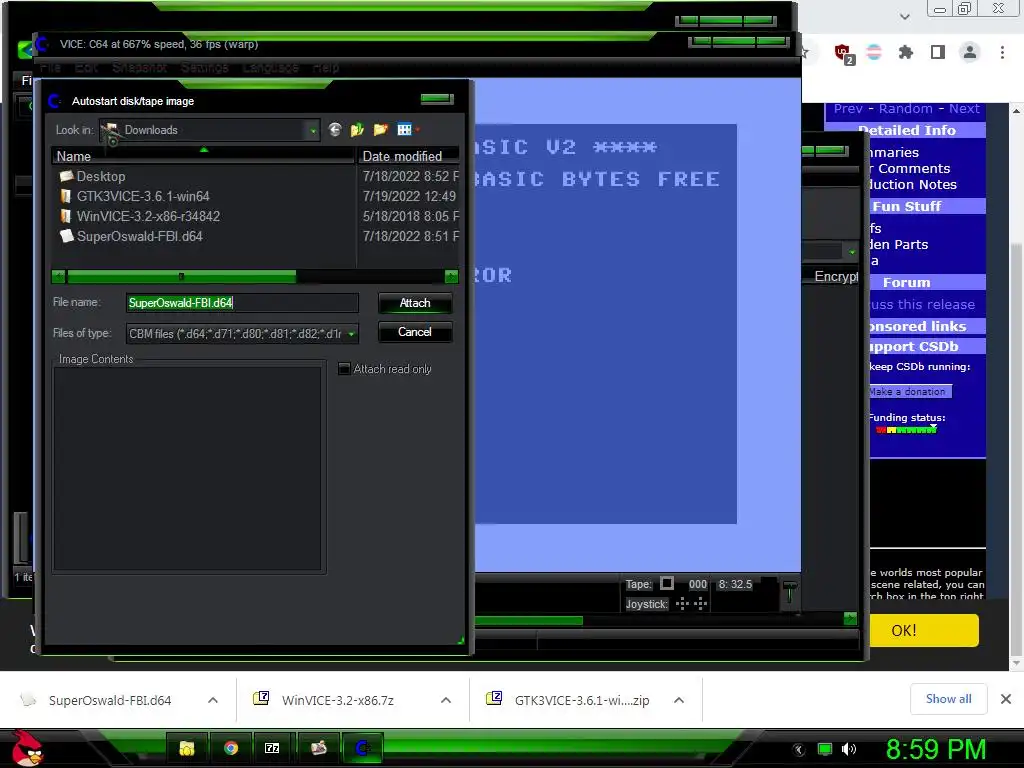Screen dimensions: 1024x768
Task: Open the Language menu in VICE
Action: coord(270,67)
